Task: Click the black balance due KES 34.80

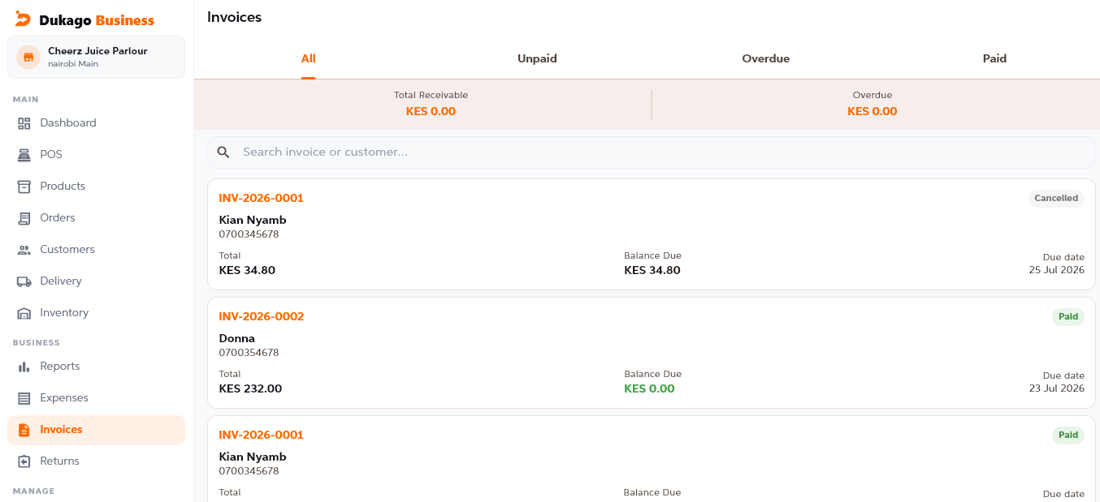Action: pyautogui.click(x=652, y=270)
